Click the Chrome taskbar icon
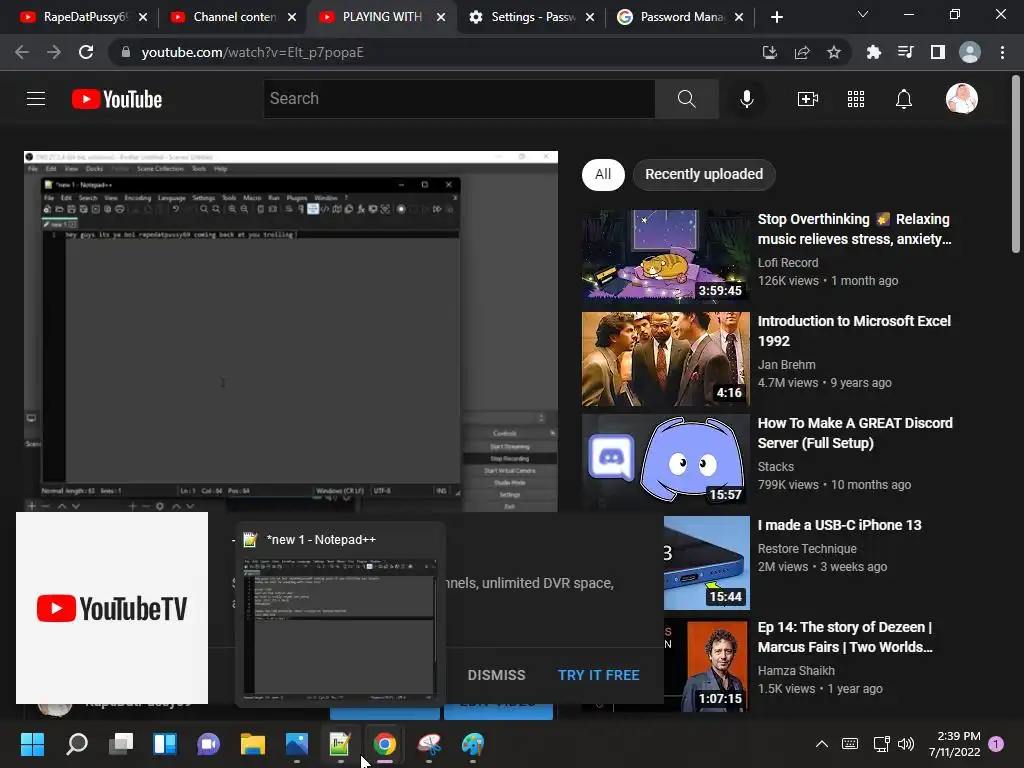 pyautogui.click(x=385, y=744)
